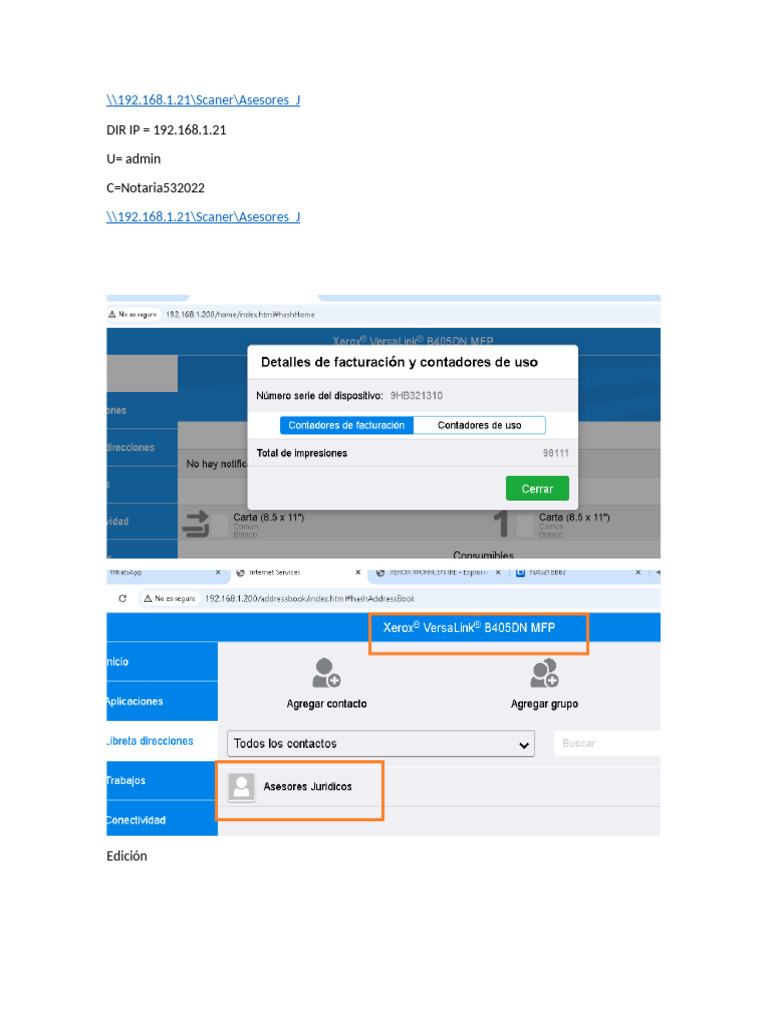Click the Consumibles heading
This screenshot has height=1024, width=768.
(483, 554)
